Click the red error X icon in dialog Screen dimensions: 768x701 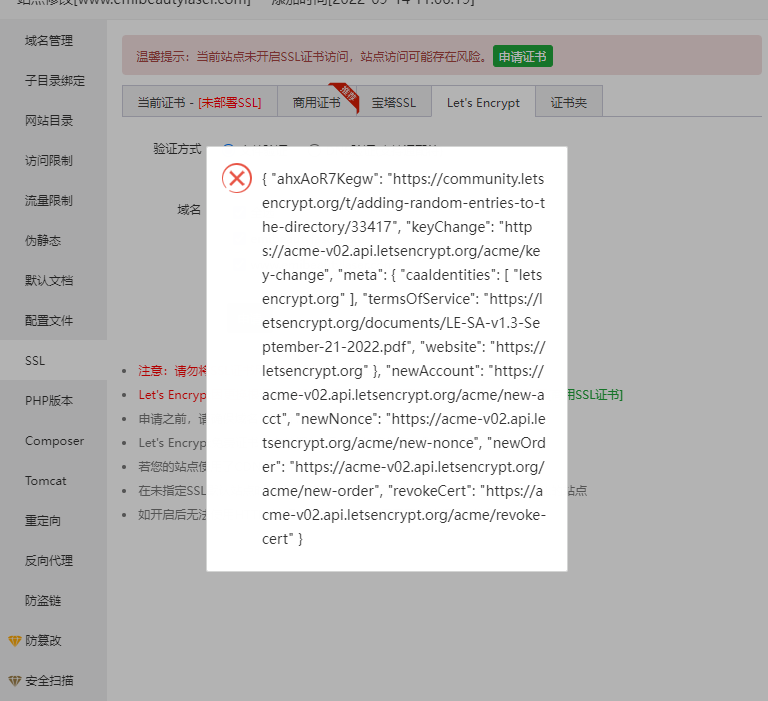click(x=237, y=178)
